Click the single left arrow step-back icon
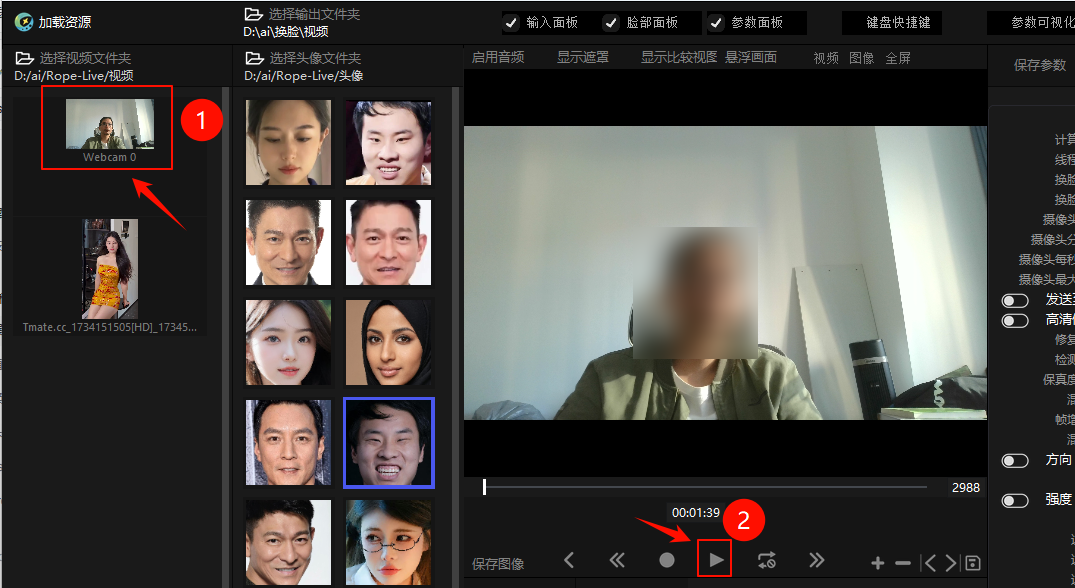The width and height of the screenshot is (1075, 588). pos(569,561)
